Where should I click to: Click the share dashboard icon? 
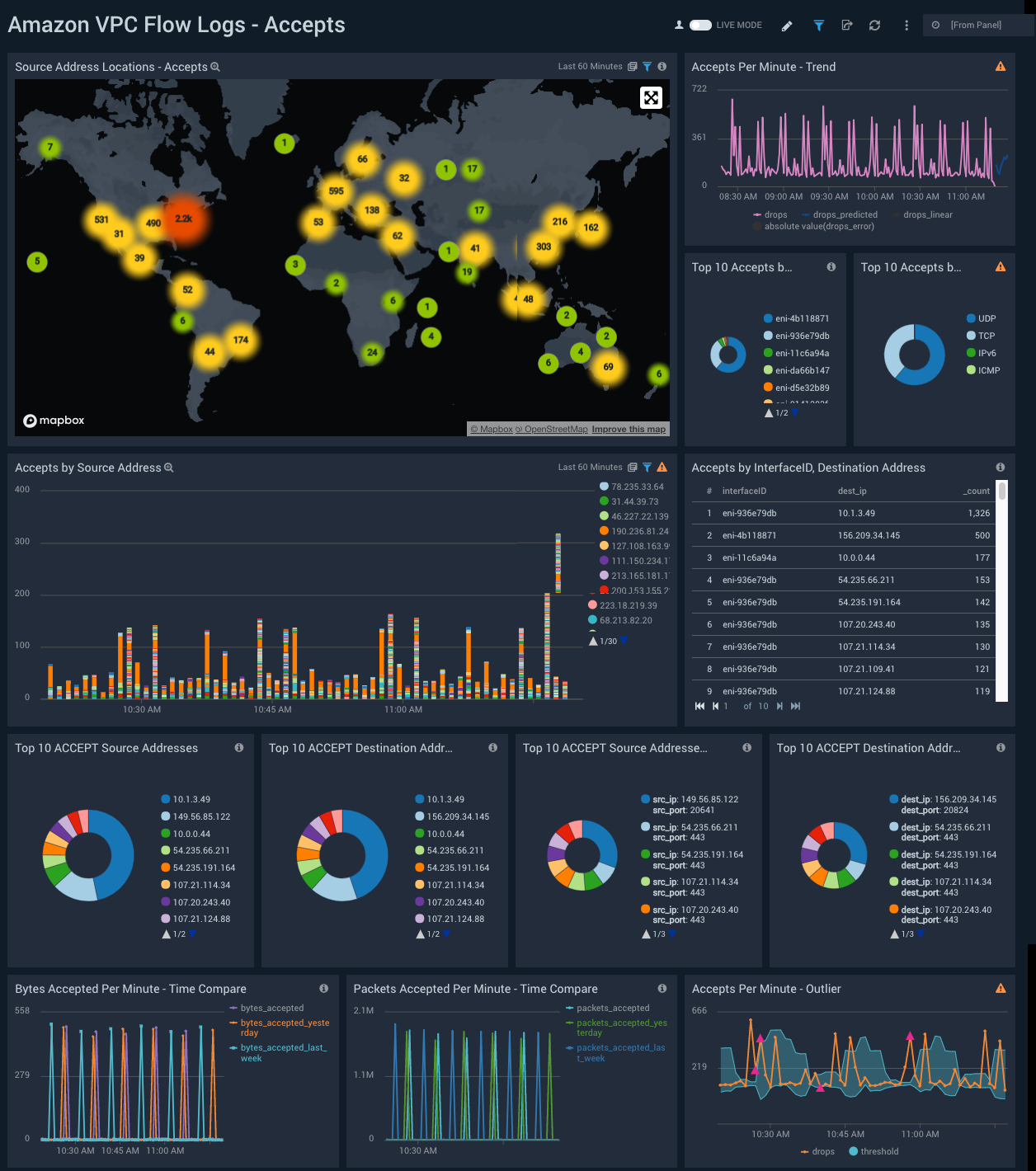click(x=846, y=26)
